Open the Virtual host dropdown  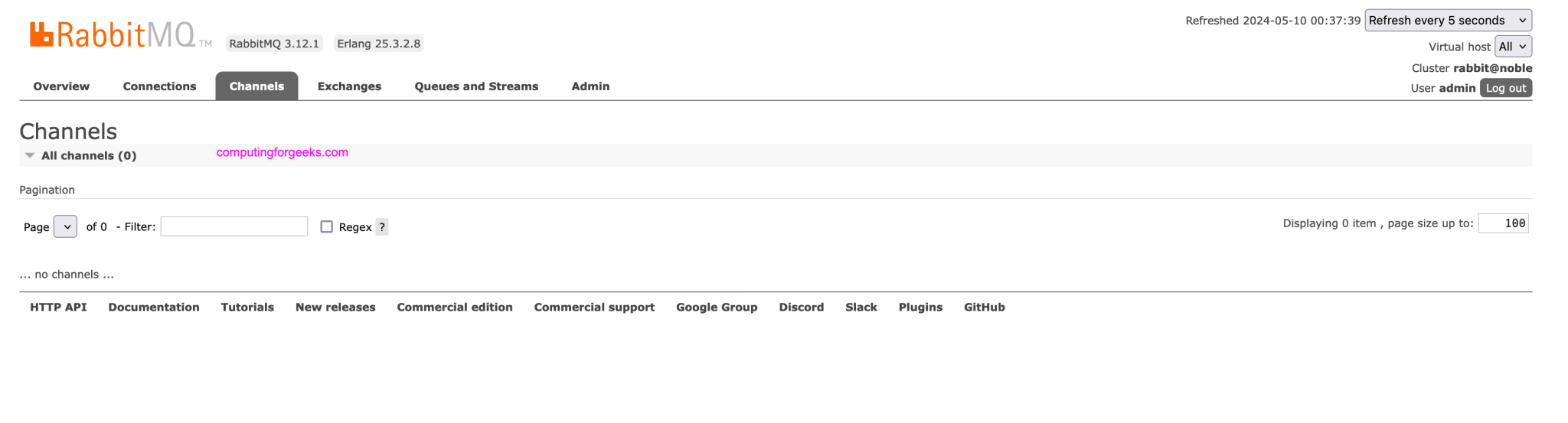click(1513, 47)
